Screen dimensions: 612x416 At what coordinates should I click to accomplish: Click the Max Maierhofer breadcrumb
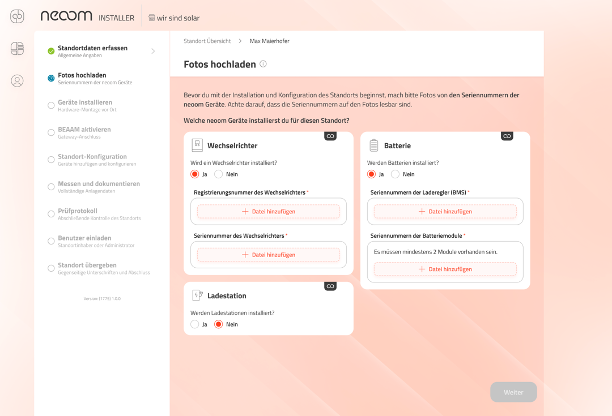(x=269, y=41)
